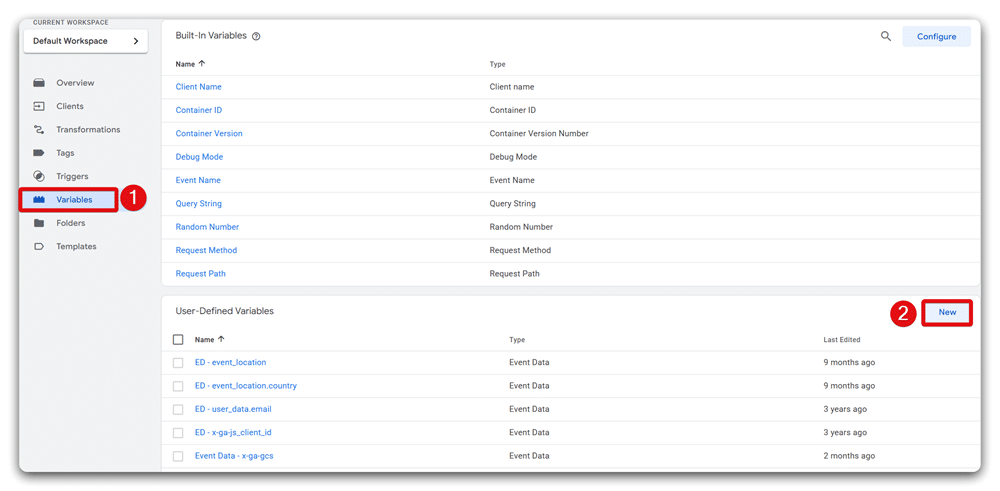1000x491 pixels.
Task: Click the Overview briefcase icon
Action: point(39,83)
